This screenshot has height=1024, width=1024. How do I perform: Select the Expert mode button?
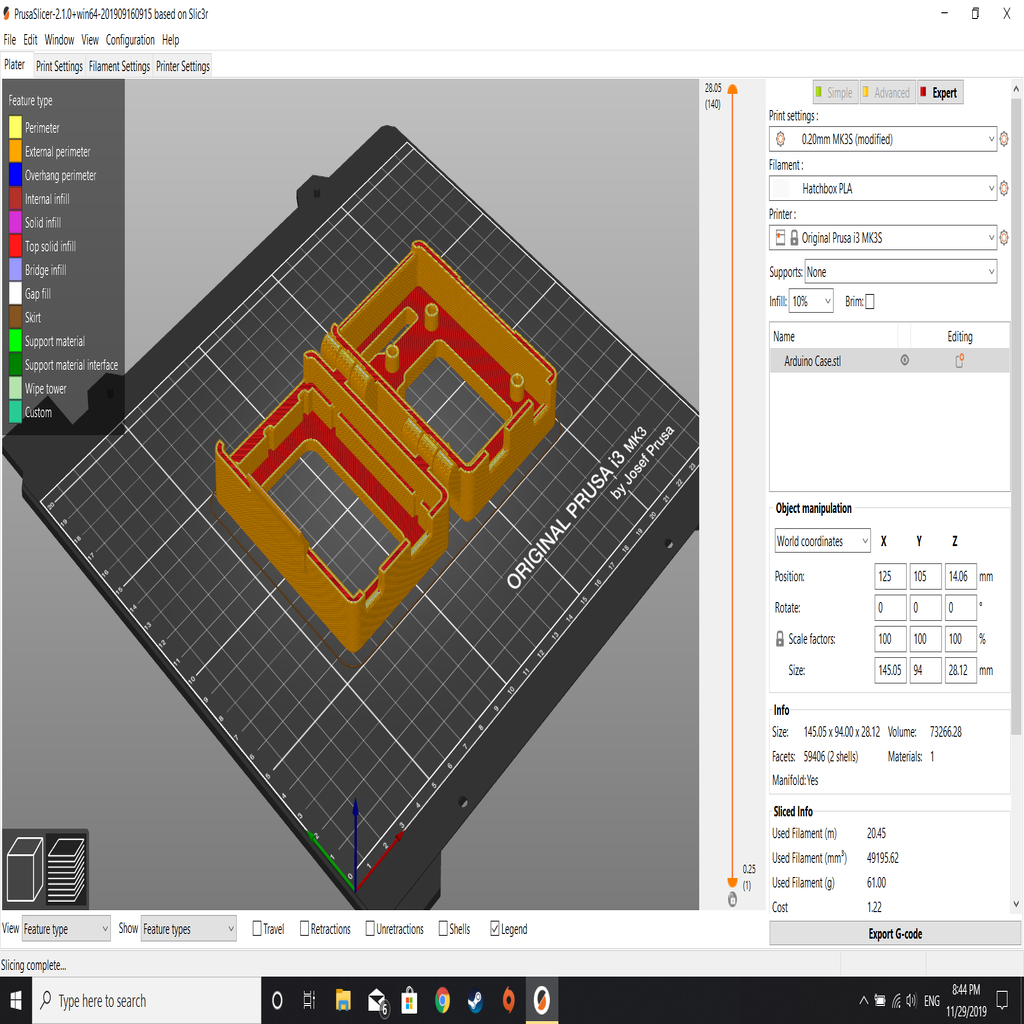(x=939, y=92)
